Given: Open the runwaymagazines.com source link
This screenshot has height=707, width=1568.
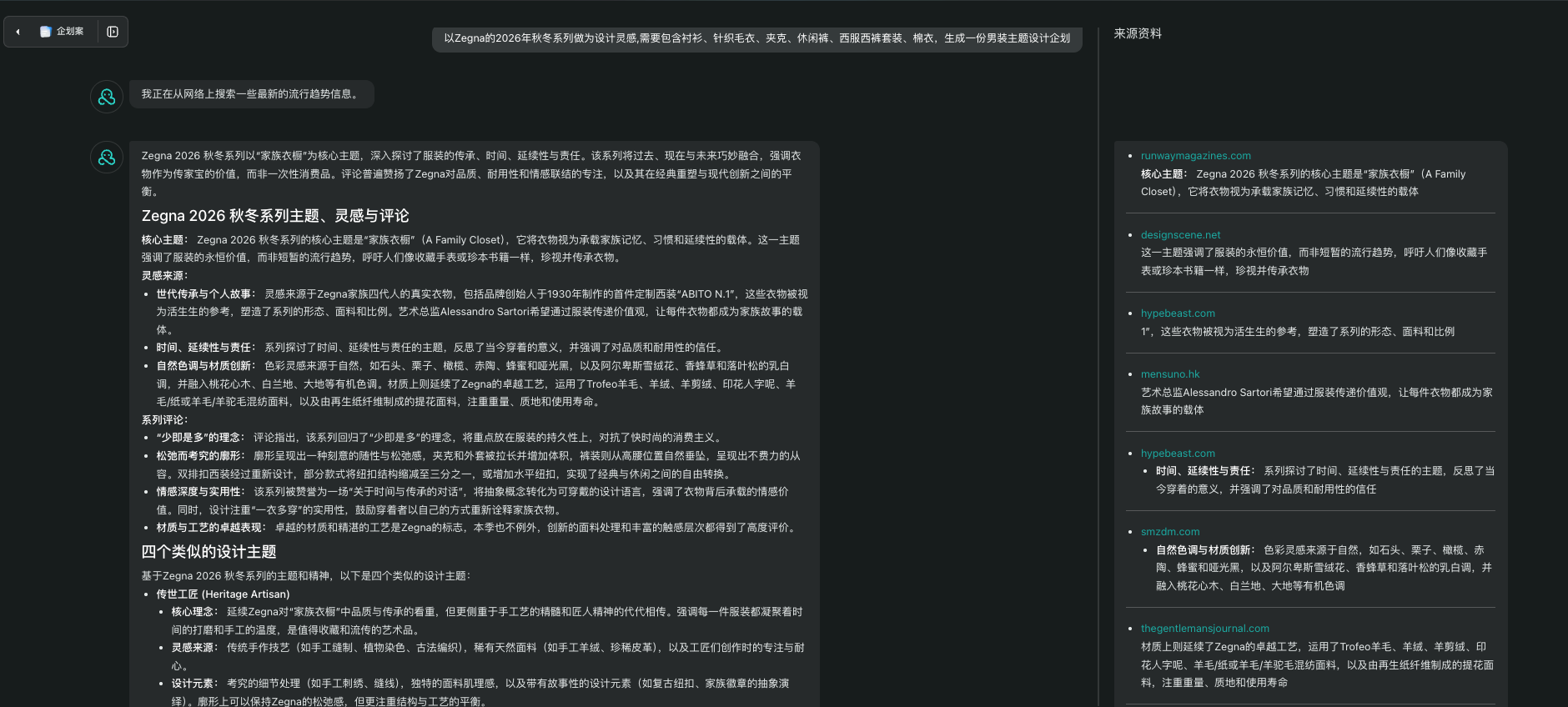Looking at the screenshot, I should point(1195,156).
